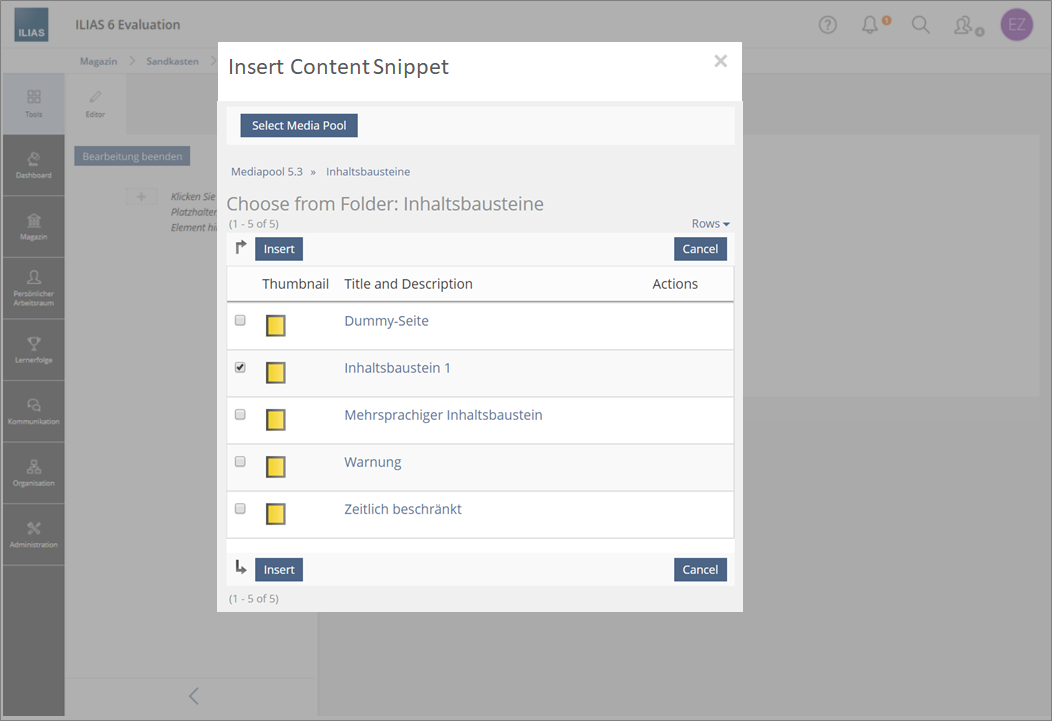The width and height of the screenshot is (1052, 721).
Task: Click the search magnifier icon
Action: 921,25
